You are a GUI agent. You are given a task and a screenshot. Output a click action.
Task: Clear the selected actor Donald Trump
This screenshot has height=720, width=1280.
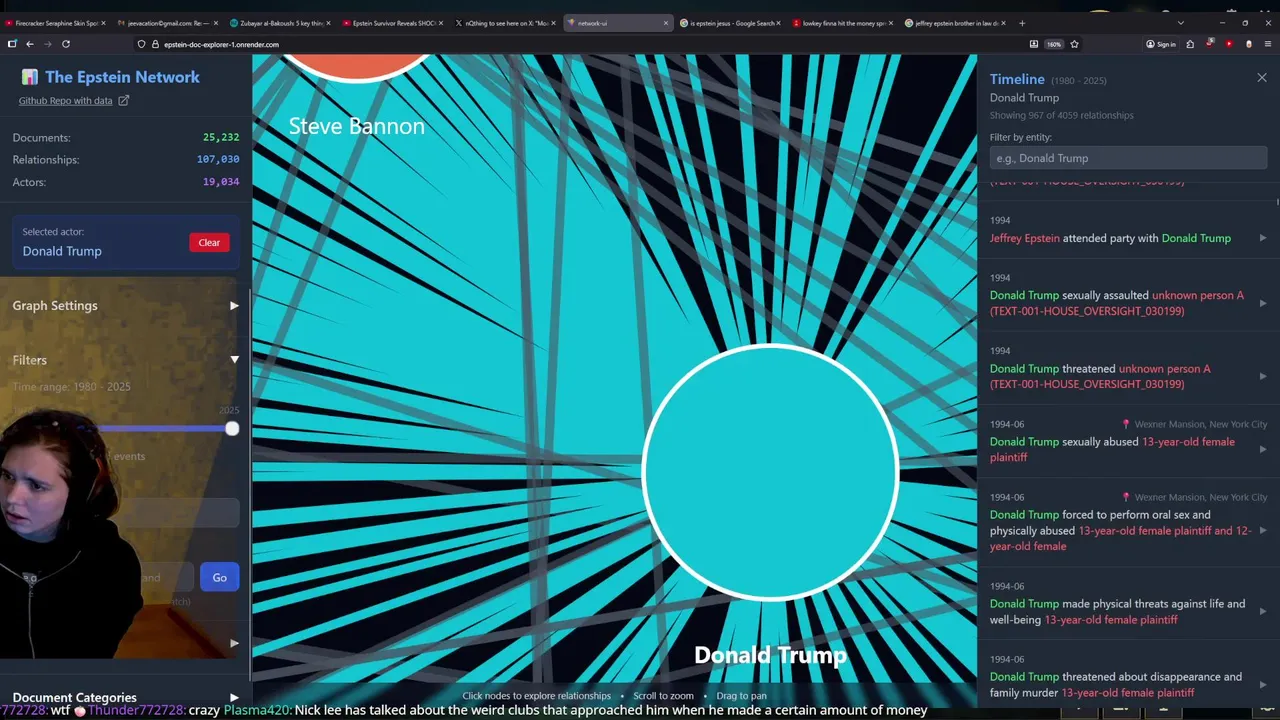[x=209, y=242]
